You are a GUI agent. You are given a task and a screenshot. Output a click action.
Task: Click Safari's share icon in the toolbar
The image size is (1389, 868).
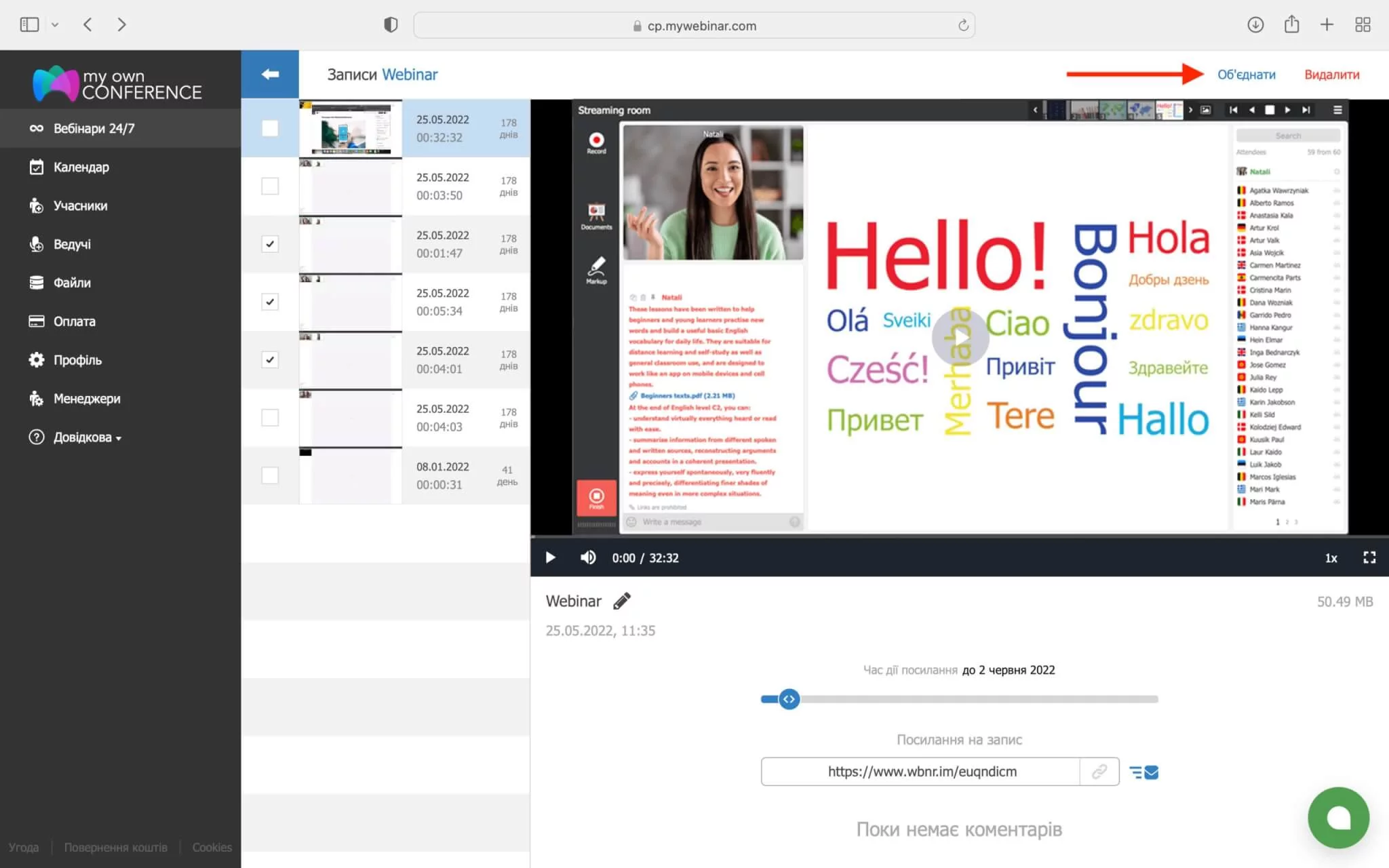point(1291,25)
